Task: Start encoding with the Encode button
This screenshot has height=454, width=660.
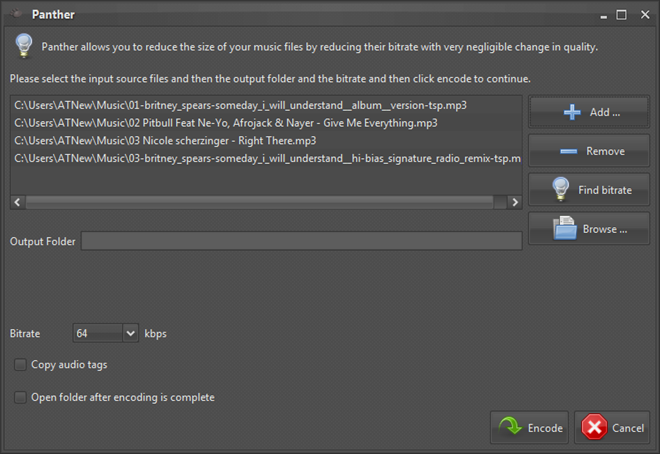Action: click(529, 427)
